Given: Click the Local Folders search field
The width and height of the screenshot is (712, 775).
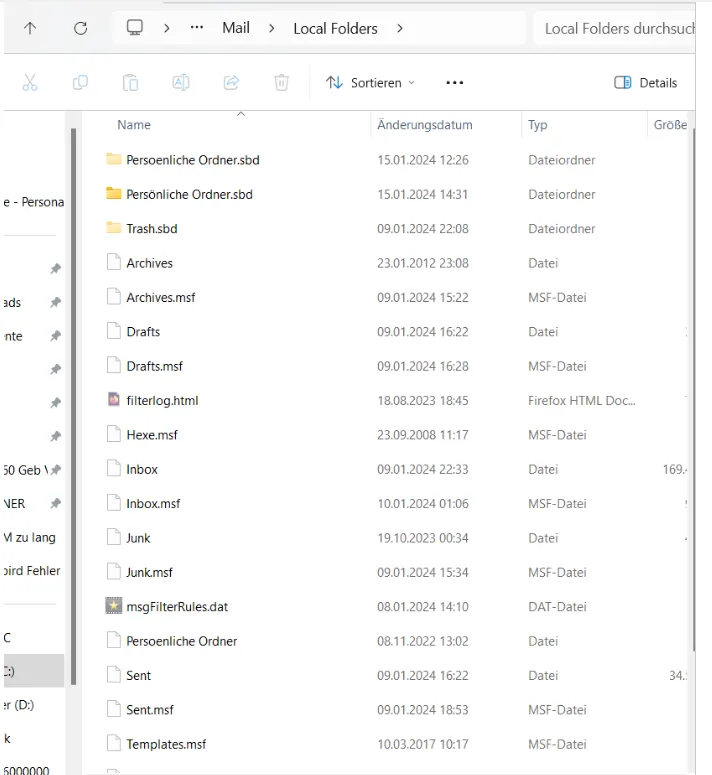Looking at the screenshot, I should pos(616,29).
